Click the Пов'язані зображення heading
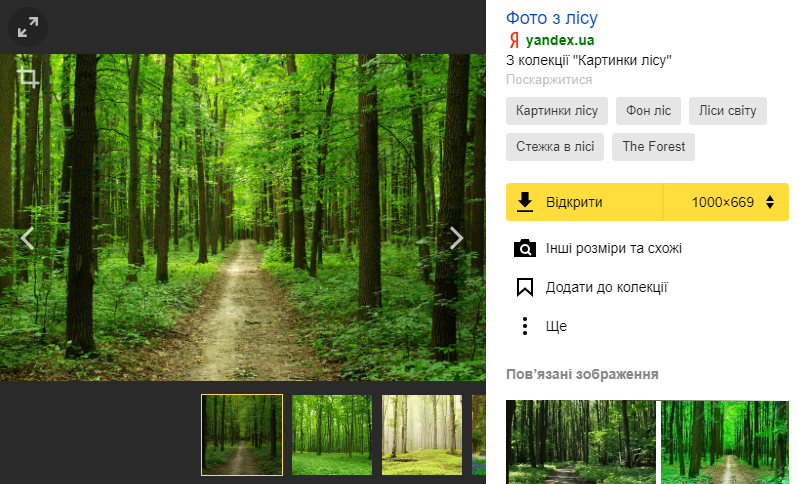 (x=582, y=374)
